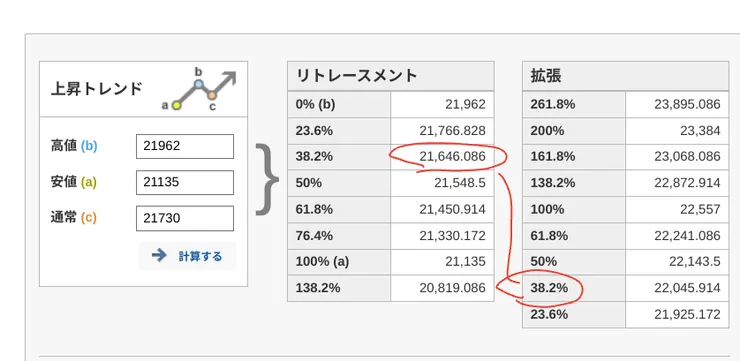Viewport: 740px width, 361px height.
Task: Click the 上昇トレンド panel title
Action: pyautogui.click(x=96, y=89)
